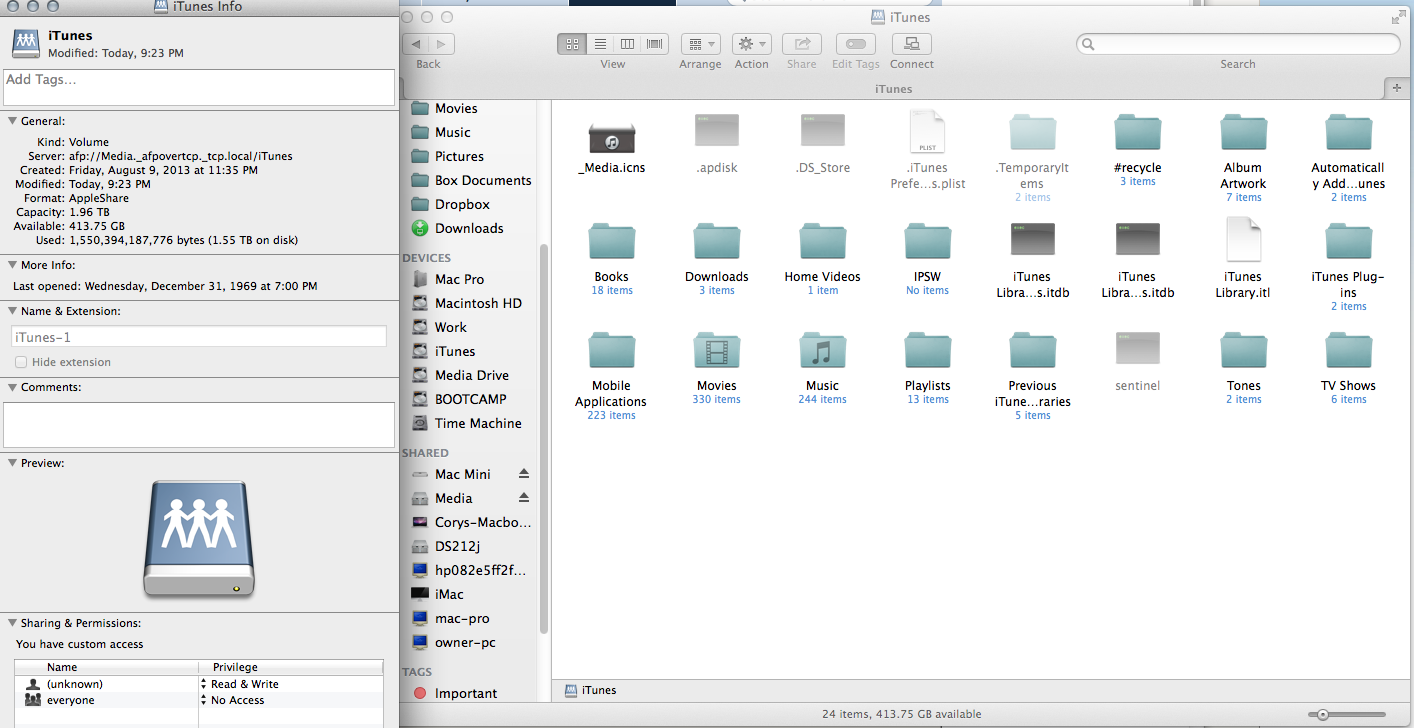Add a new Finder tab

[1397, 88]
